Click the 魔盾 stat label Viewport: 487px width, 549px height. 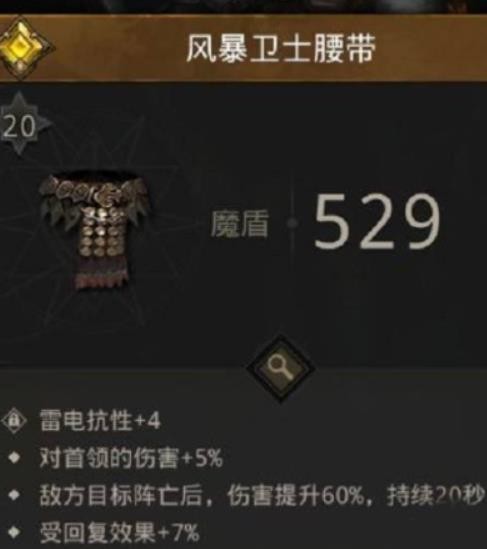[240, 224]
